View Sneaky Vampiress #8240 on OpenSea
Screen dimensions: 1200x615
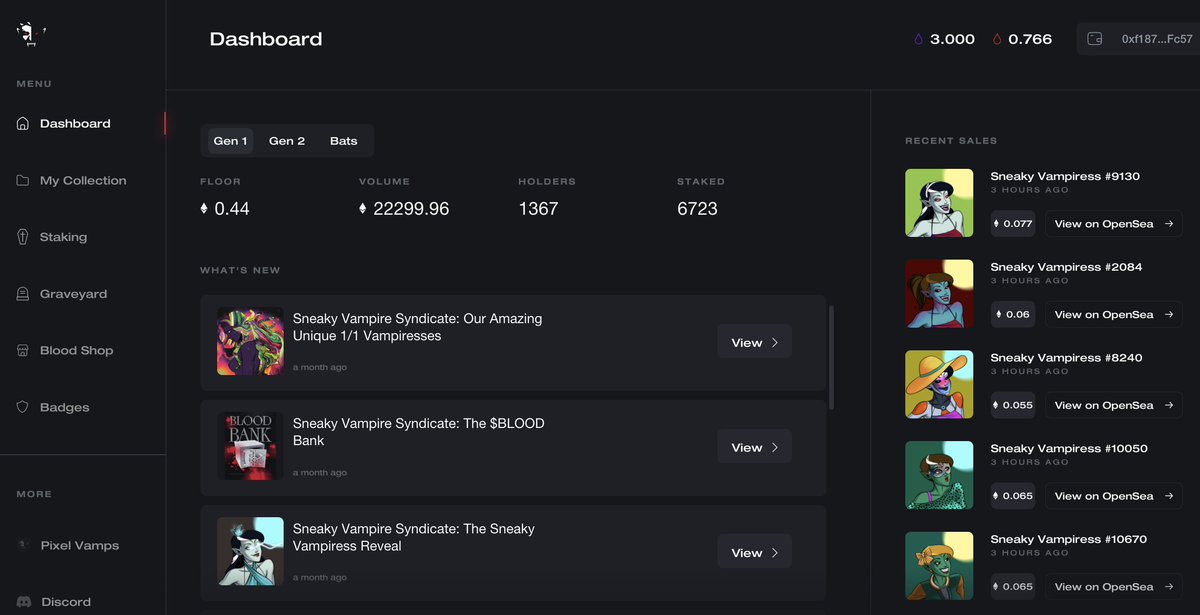coord(1114,406)
